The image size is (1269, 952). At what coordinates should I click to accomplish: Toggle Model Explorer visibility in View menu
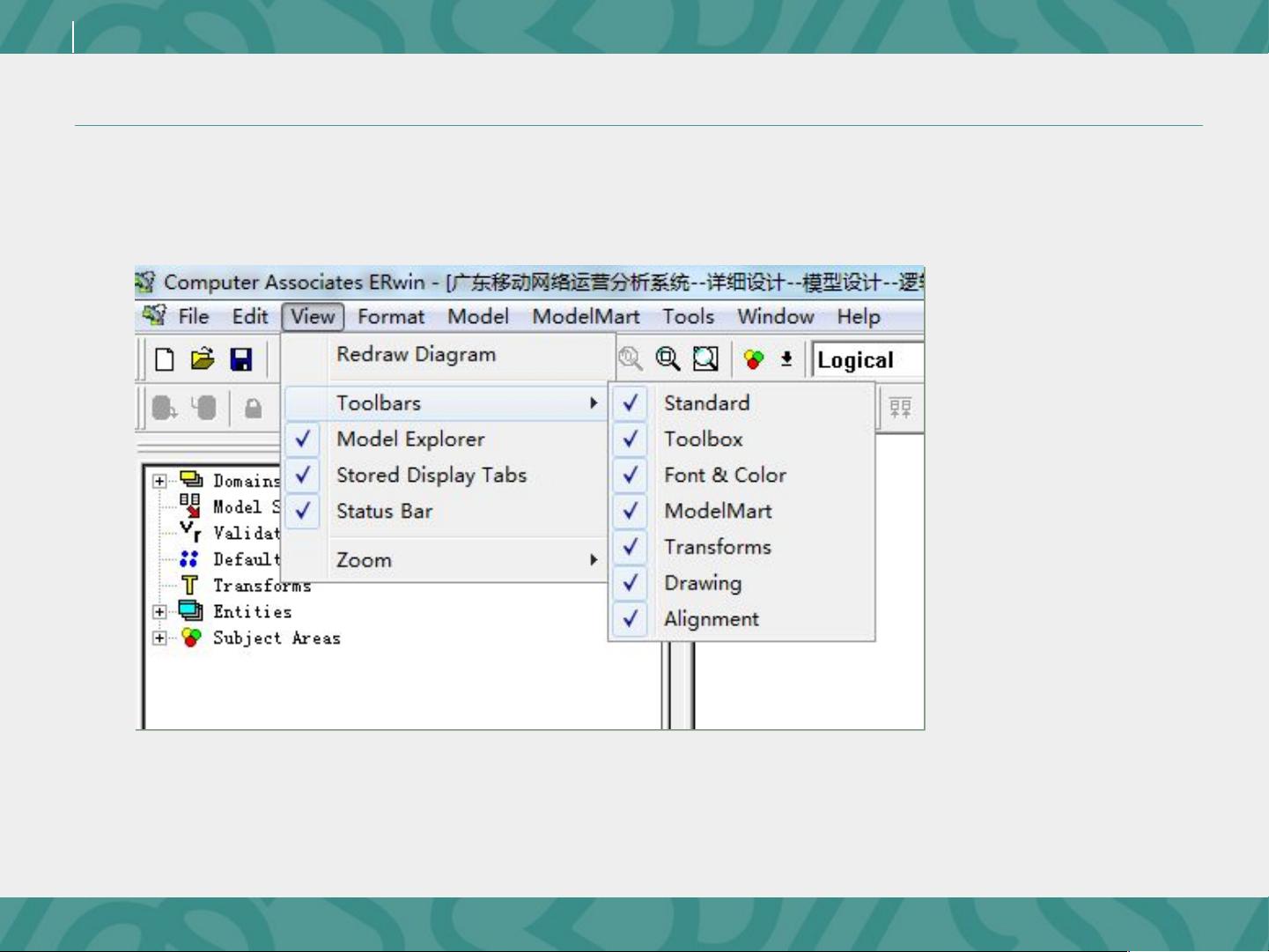pos(445,439)
